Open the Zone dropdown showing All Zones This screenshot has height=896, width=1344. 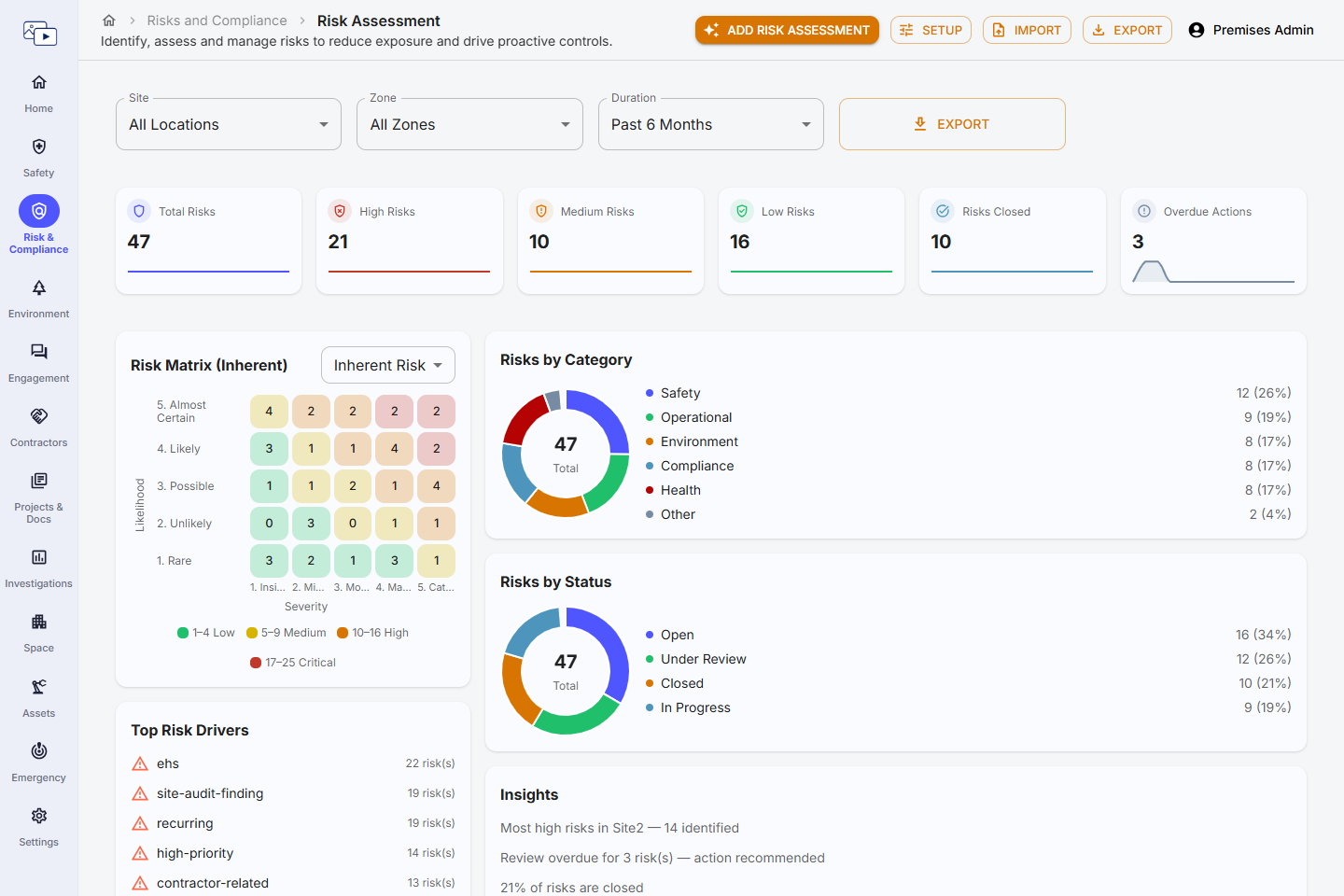coord(469,124)
